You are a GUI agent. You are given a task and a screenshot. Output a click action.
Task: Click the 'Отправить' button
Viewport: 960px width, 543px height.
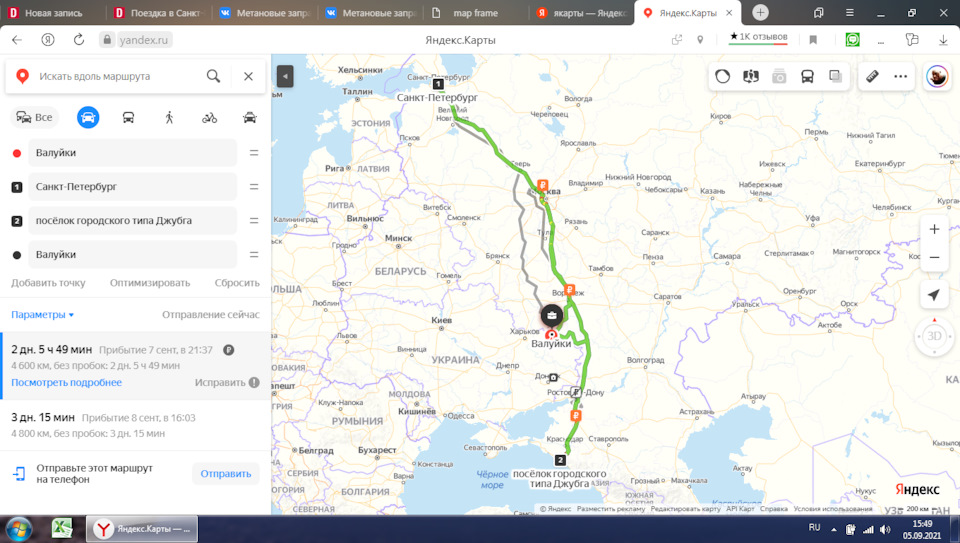coord(226,474)
